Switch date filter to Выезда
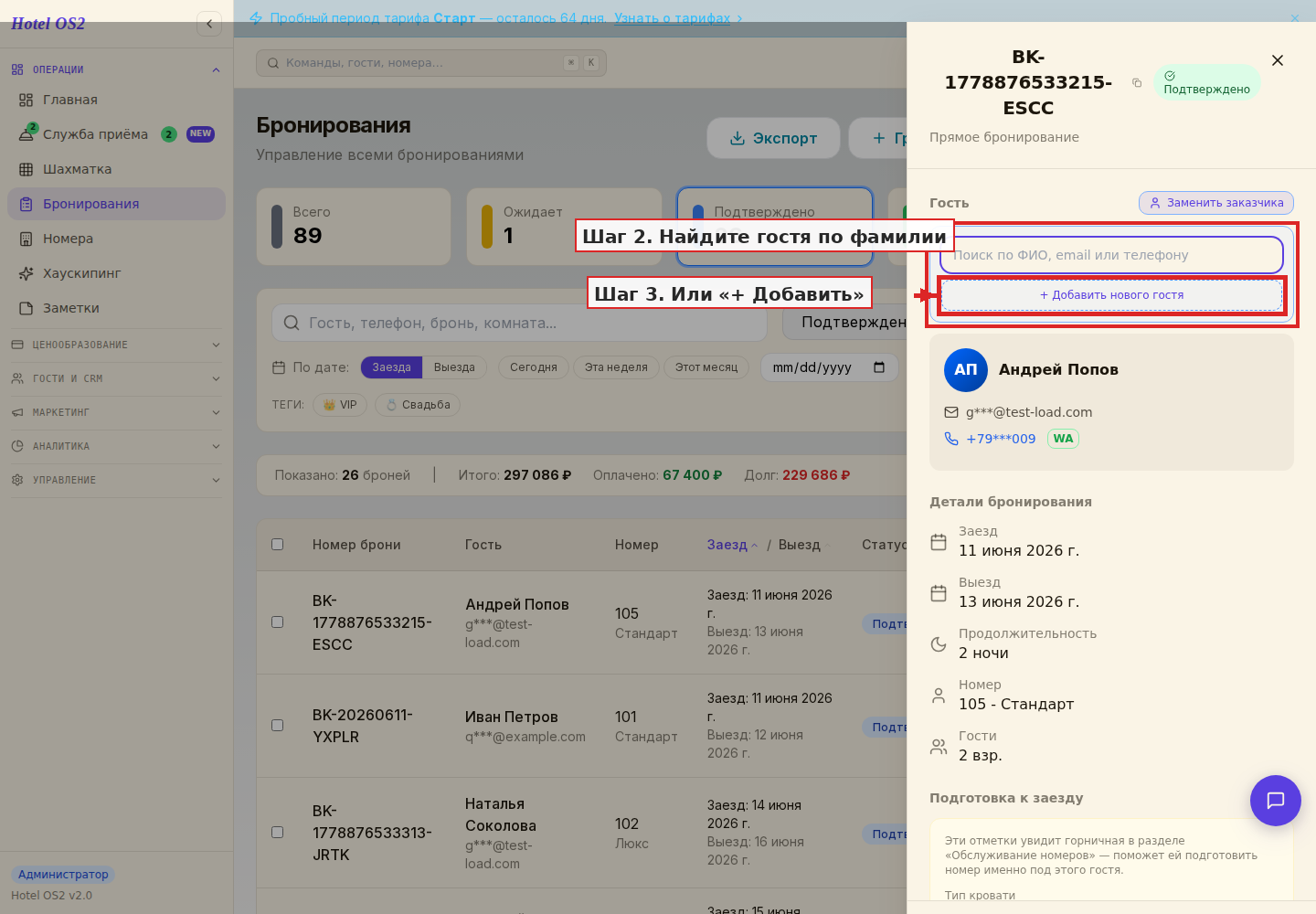This screenshot has height=914, width=1316. click(x=454, y=367)
